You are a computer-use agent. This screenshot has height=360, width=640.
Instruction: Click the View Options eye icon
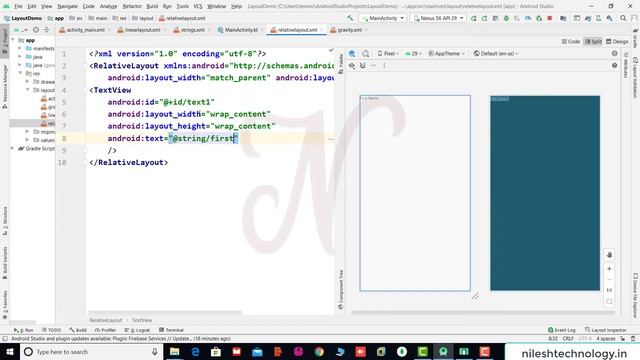[x=352, y=65]
